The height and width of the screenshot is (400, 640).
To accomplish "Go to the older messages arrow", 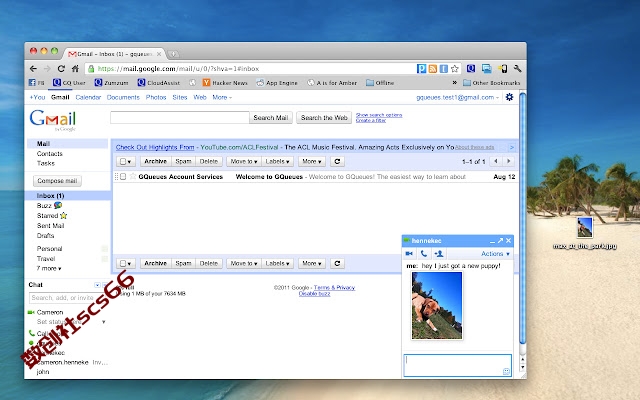I will [x=509, y=161].
